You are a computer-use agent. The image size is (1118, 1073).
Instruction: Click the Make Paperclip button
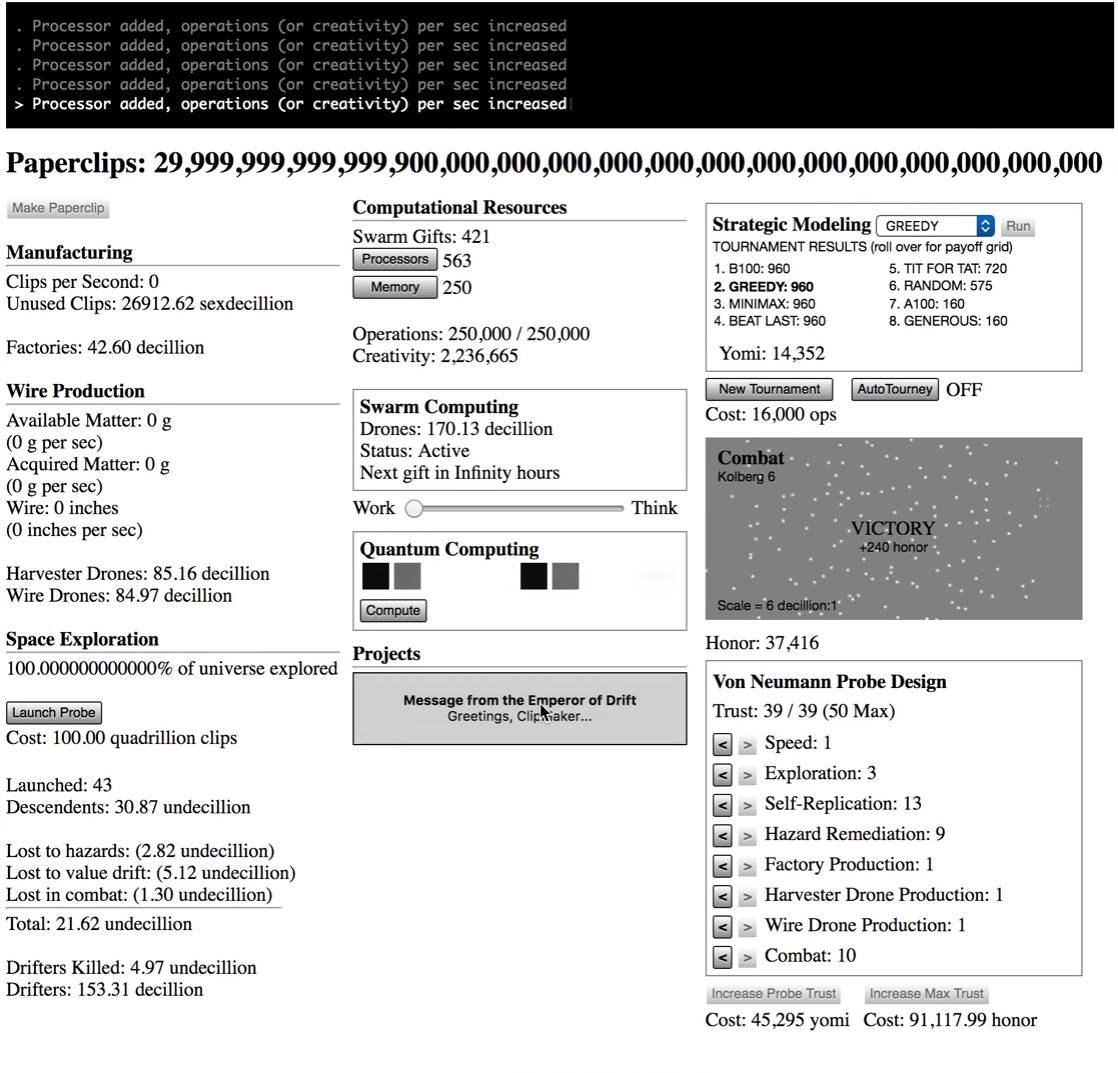point(58,208)
